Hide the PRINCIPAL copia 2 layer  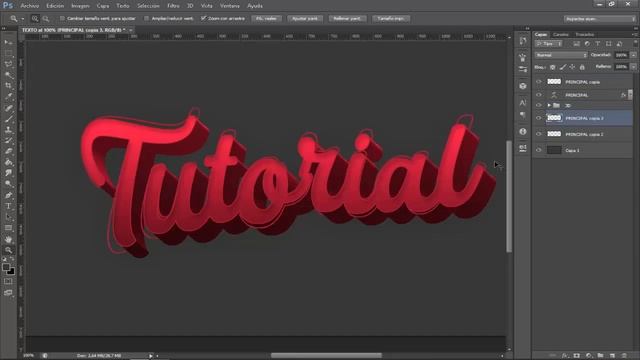539,134
